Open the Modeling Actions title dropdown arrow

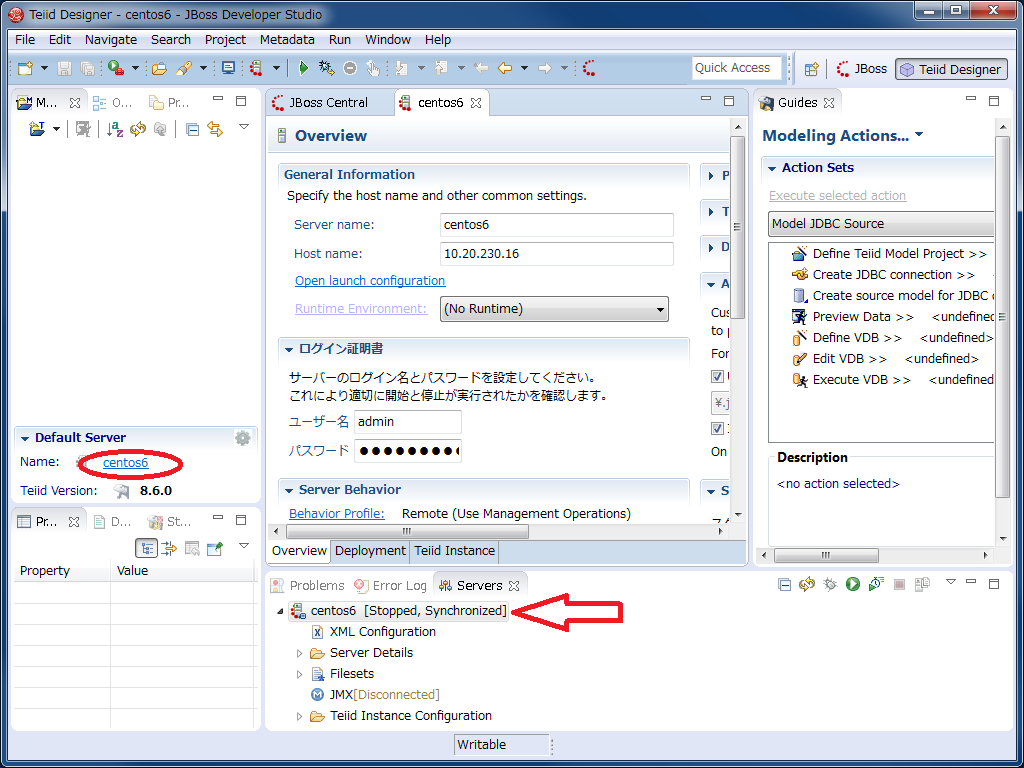click(x=920, y=135)
